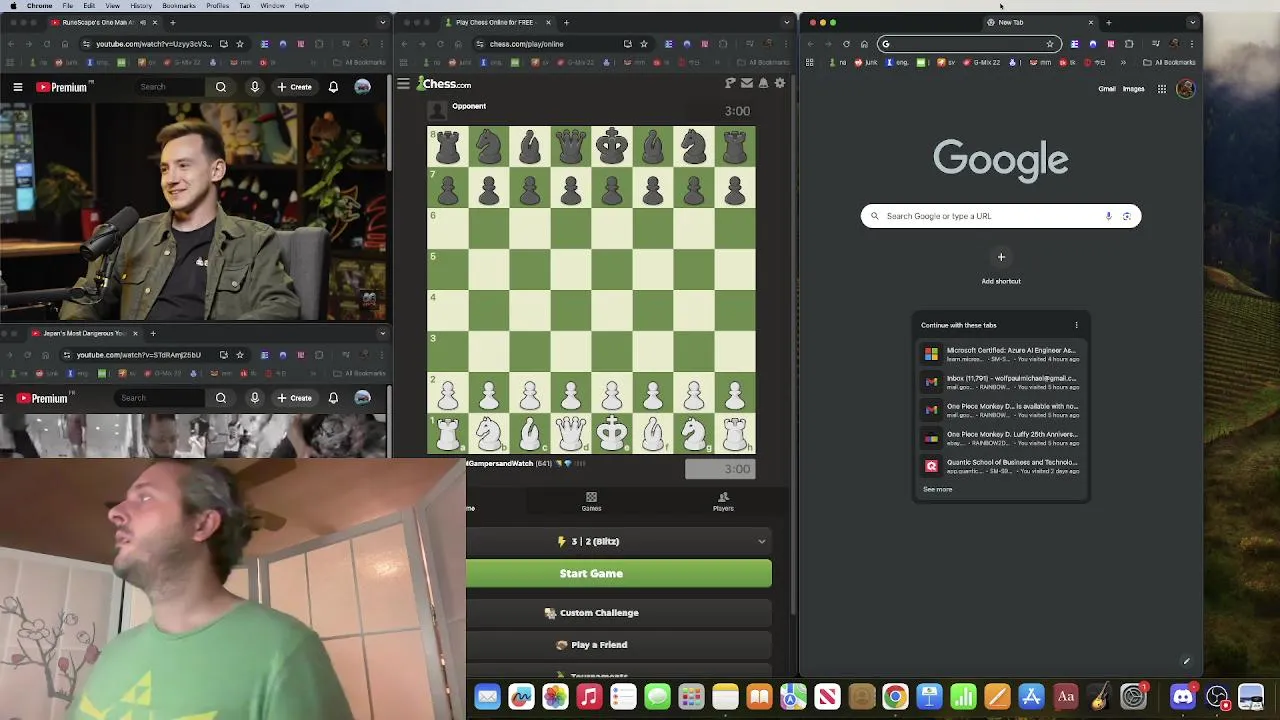Open tab search dropdown in New Tab window

click(x=1192, y=22)
